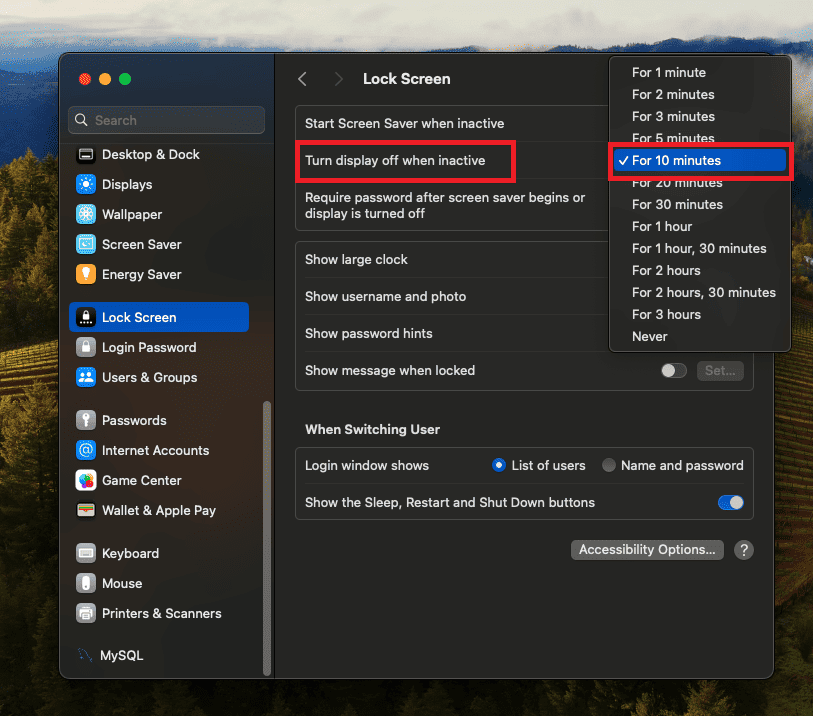Minimize window with yellow traffic light button
813x716 pixels.
pos(105,79)
